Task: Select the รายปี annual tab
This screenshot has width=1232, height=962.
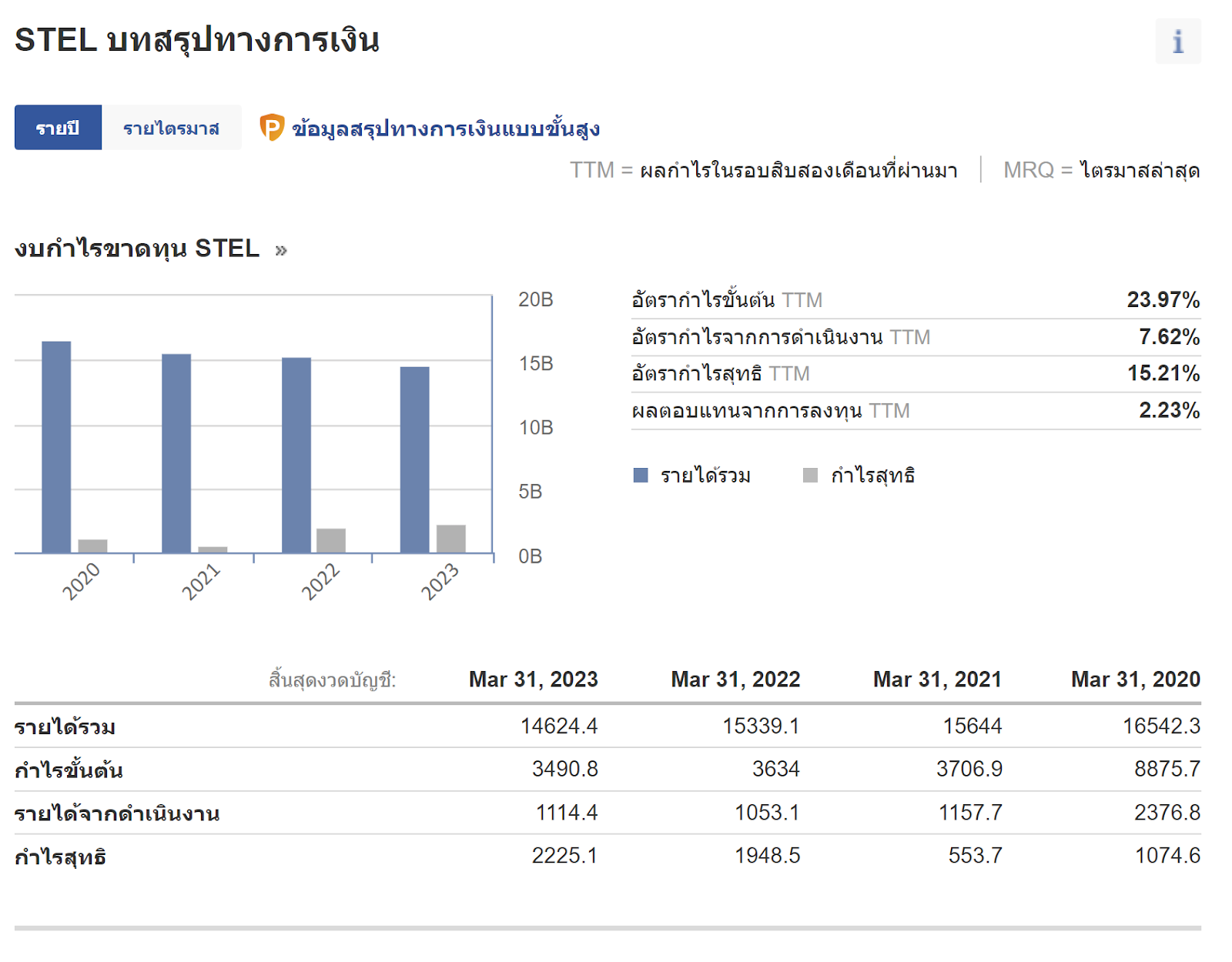Action: (58, 128)
